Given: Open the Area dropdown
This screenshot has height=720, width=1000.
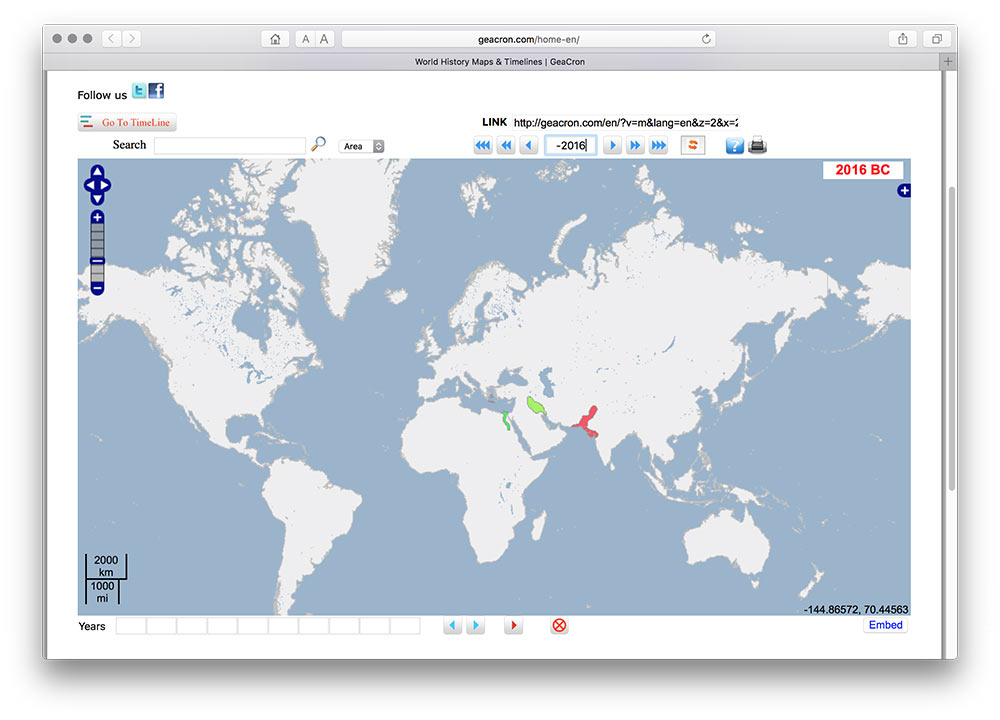Looking at the screenshot, I should coord(362,146).
